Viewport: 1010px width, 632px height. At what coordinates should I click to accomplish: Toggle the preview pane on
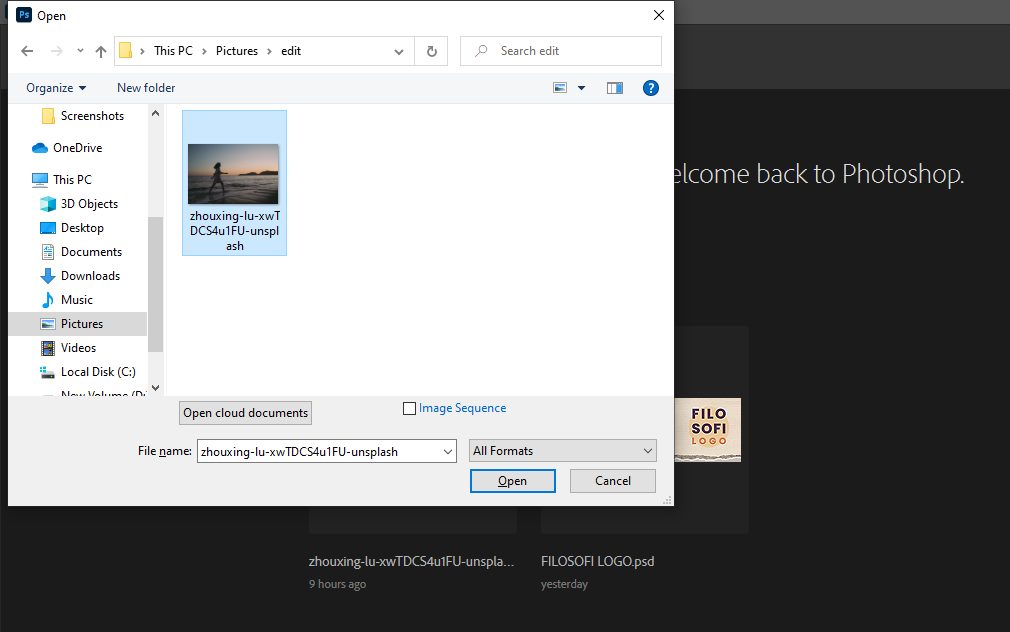[x=614, y=88]
